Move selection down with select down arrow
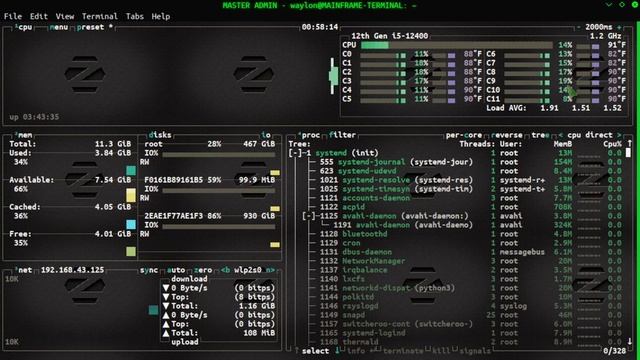This screenshot has height=360, width=640. (x=337, y=350)
